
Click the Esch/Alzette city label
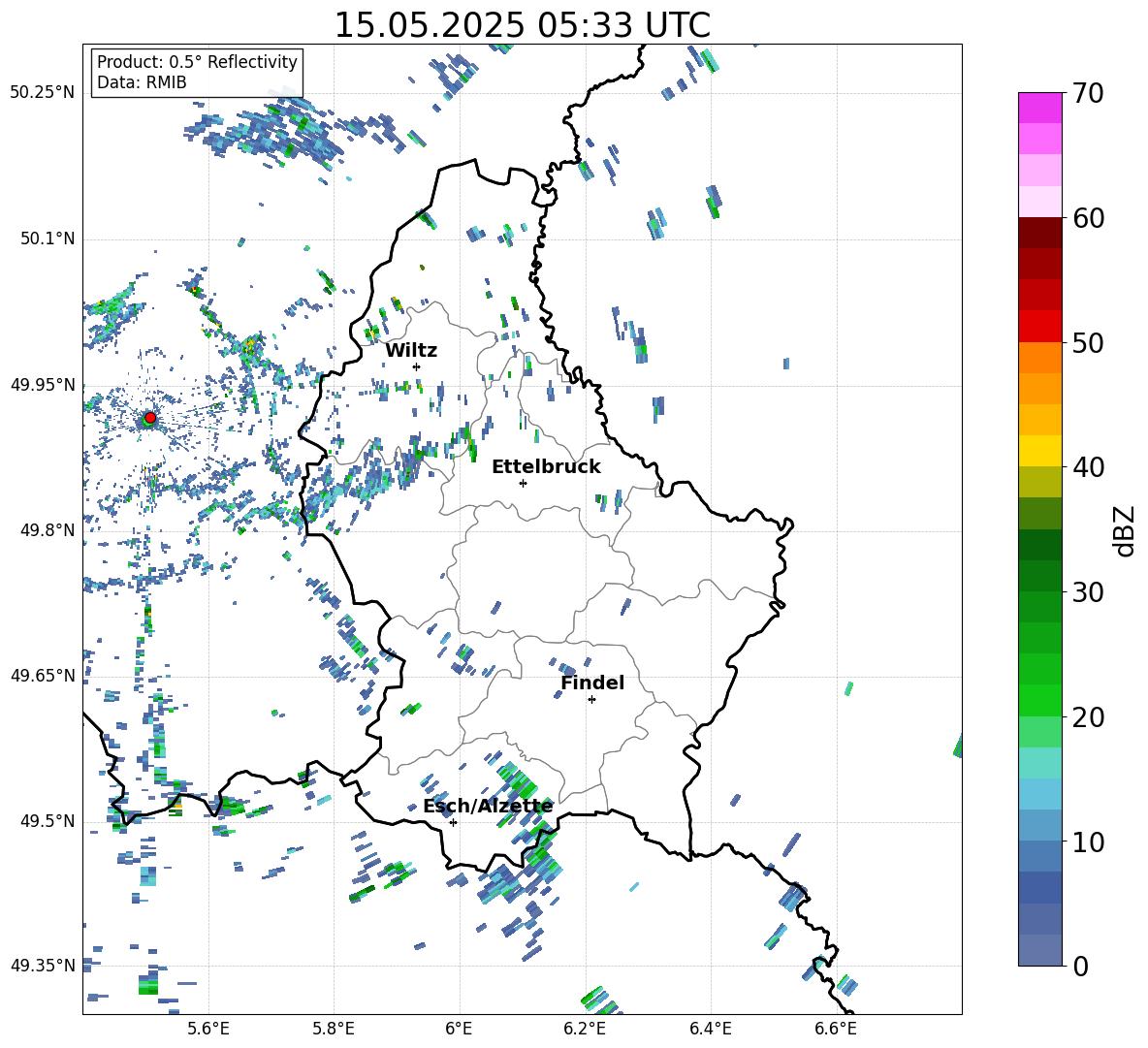[x=489, y=807]
